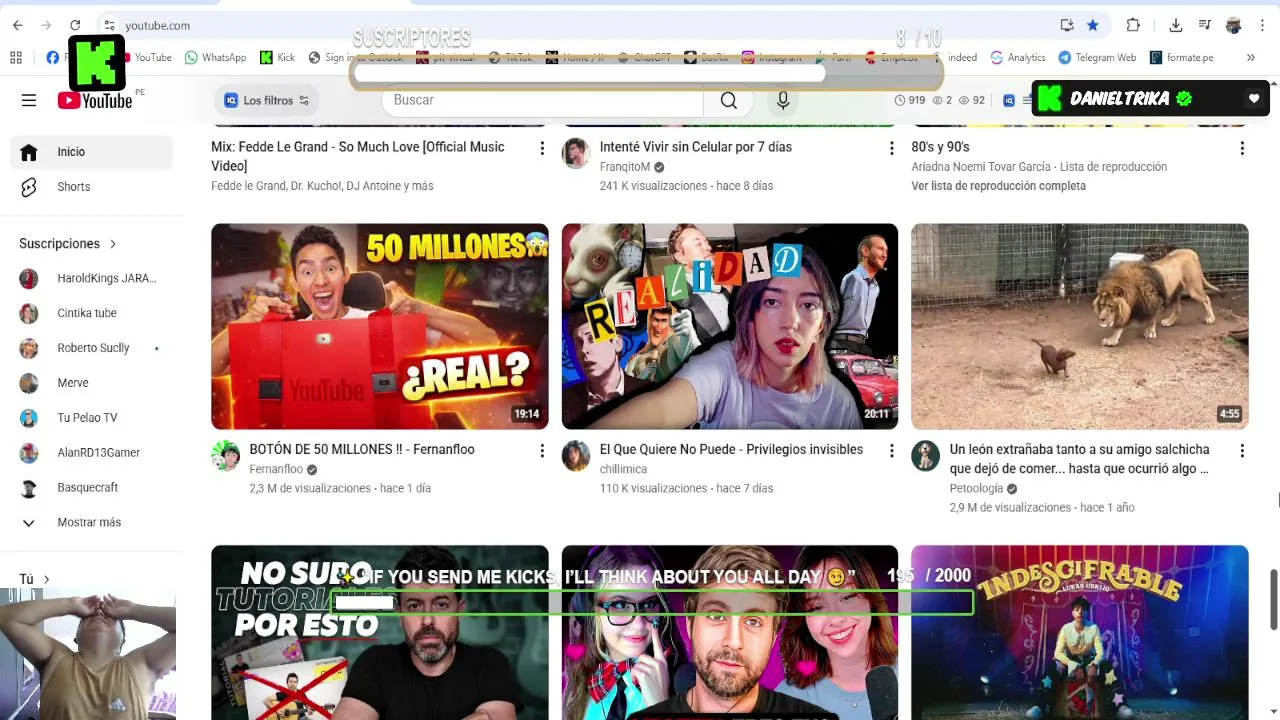Expand the Suscripciones section chevron

113,244
